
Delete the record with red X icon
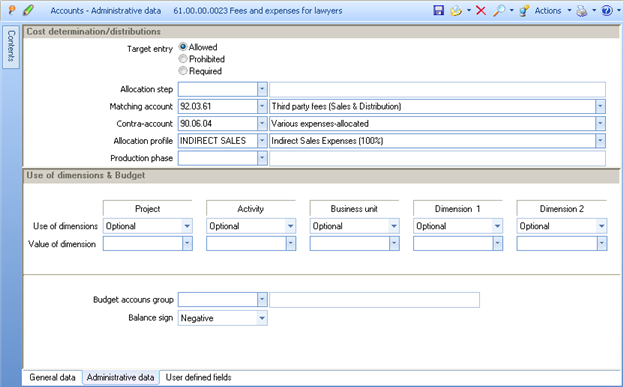(x=481, y=11)
